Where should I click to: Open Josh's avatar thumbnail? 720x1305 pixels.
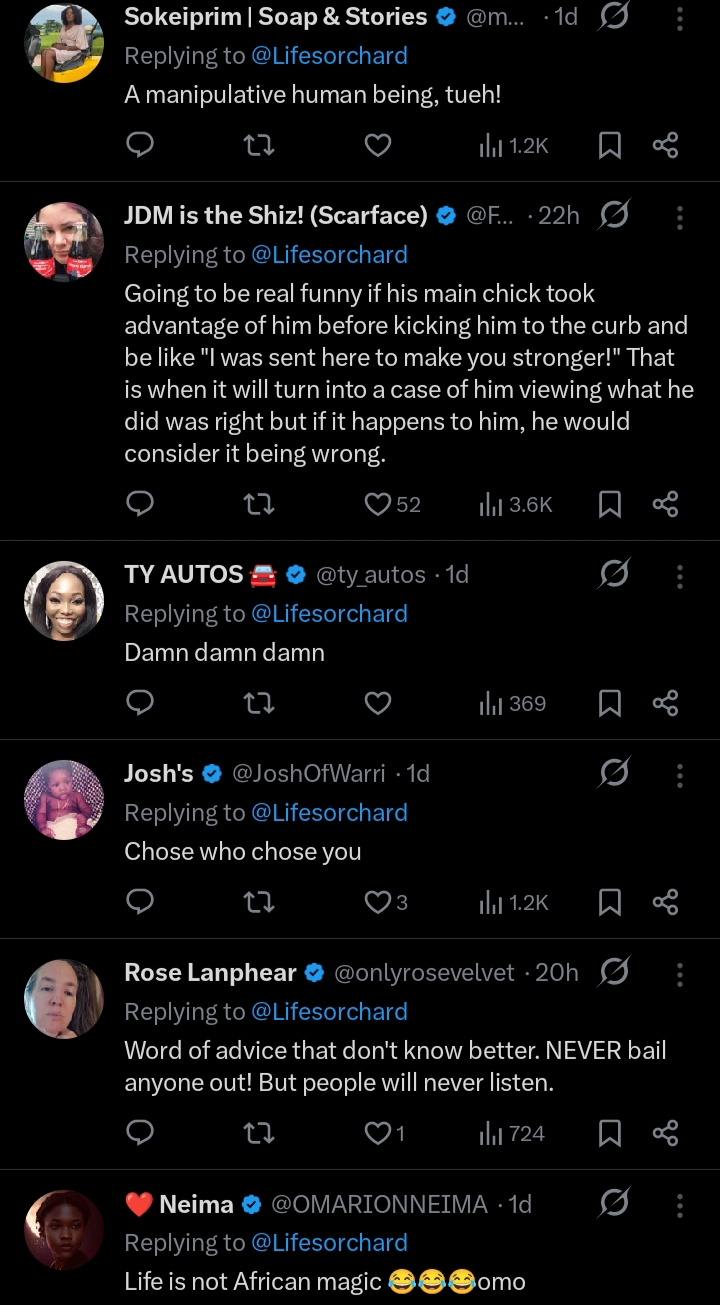click(64, 800)
